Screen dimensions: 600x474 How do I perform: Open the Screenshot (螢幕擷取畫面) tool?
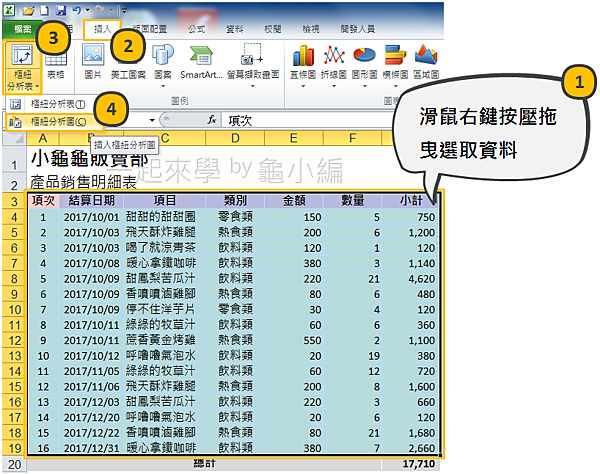coord(252,55)
